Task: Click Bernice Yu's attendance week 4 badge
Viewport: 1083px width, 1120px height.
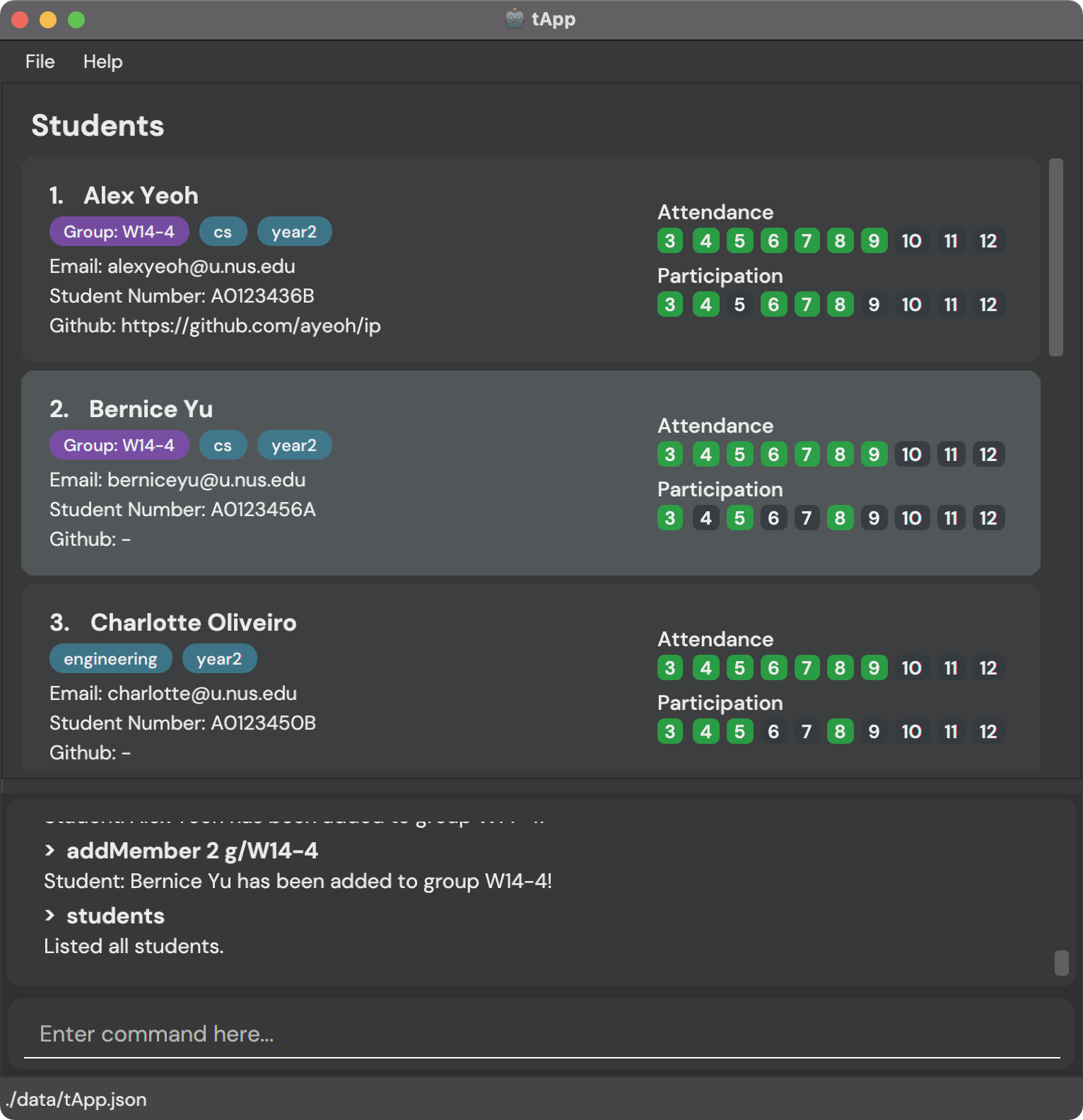Action: [706, 454]
